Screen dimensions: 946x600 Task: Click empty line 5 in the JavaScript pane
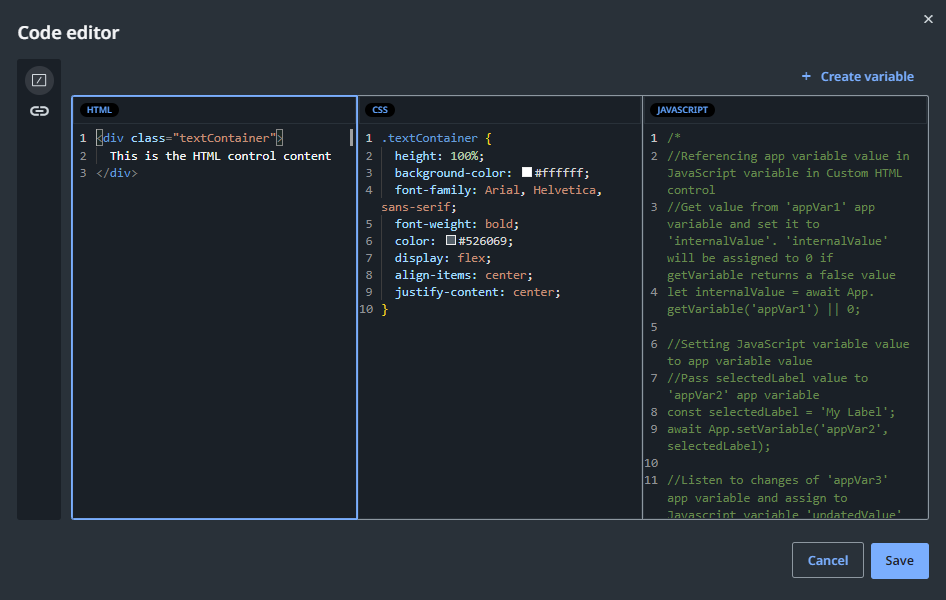click(760, 327)
